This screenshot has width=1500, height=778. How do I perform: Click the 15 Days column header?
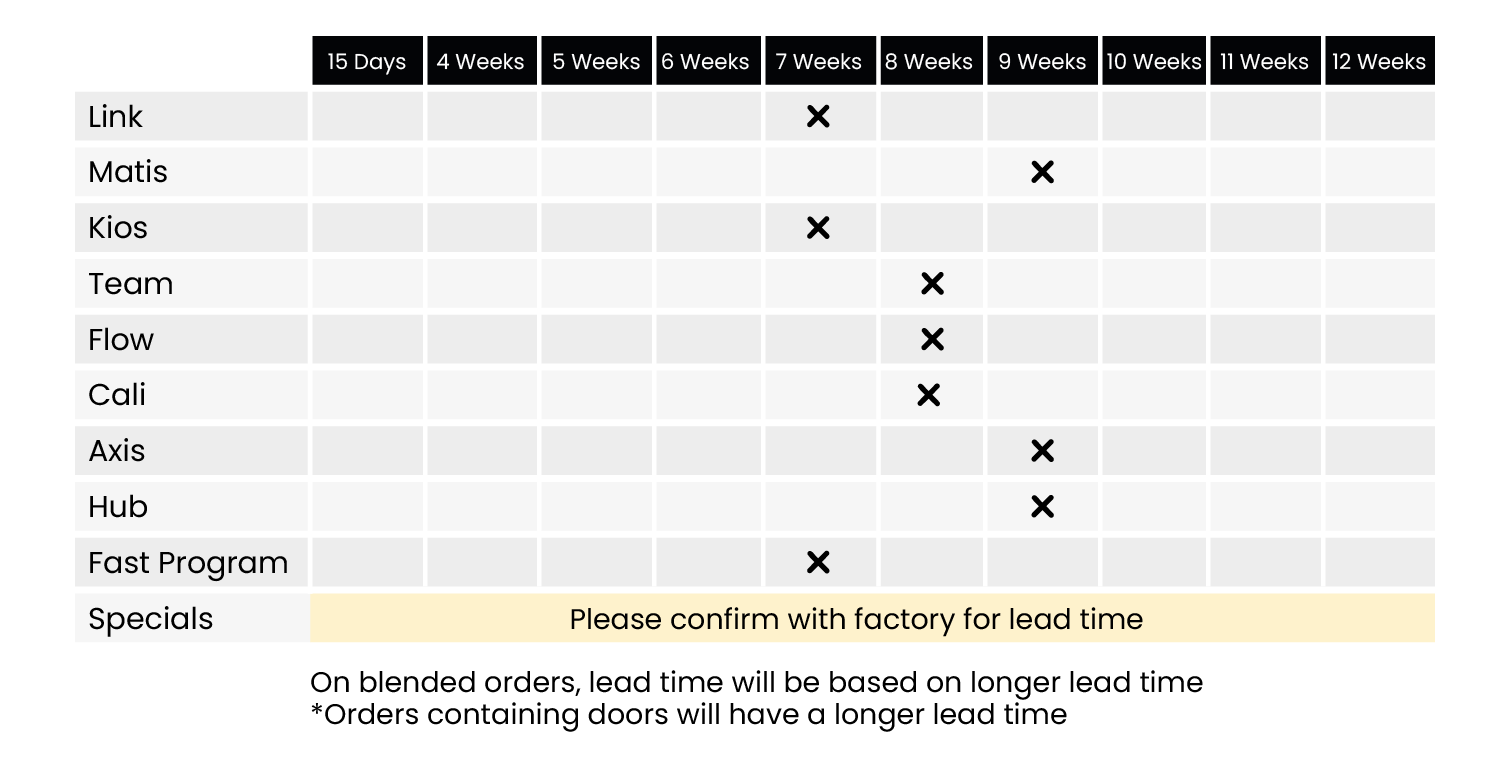click(x=367, y=62)
